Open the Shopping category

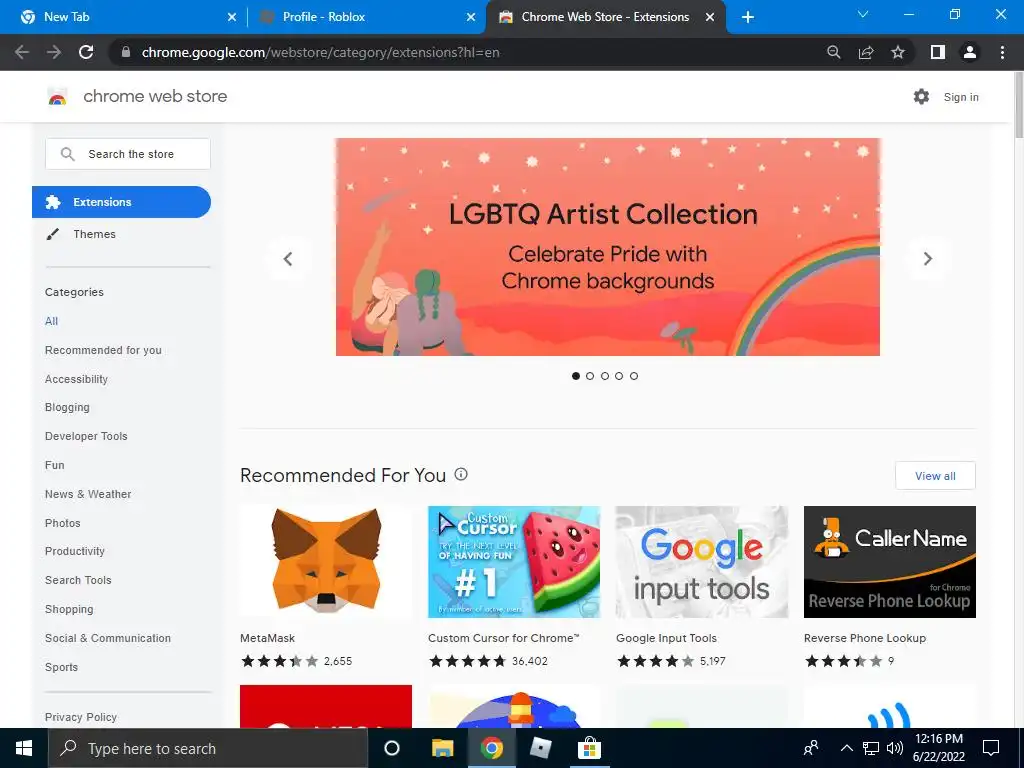pos(69,609)
